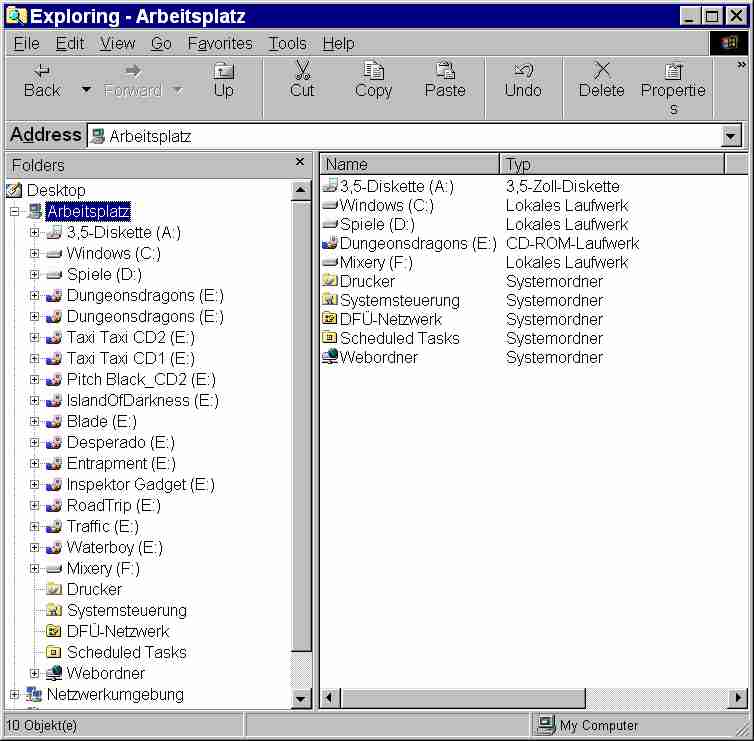The image size is (754, 741).
Task: Click the Up folder toolbar icon
Action: (x=224, y=71)
